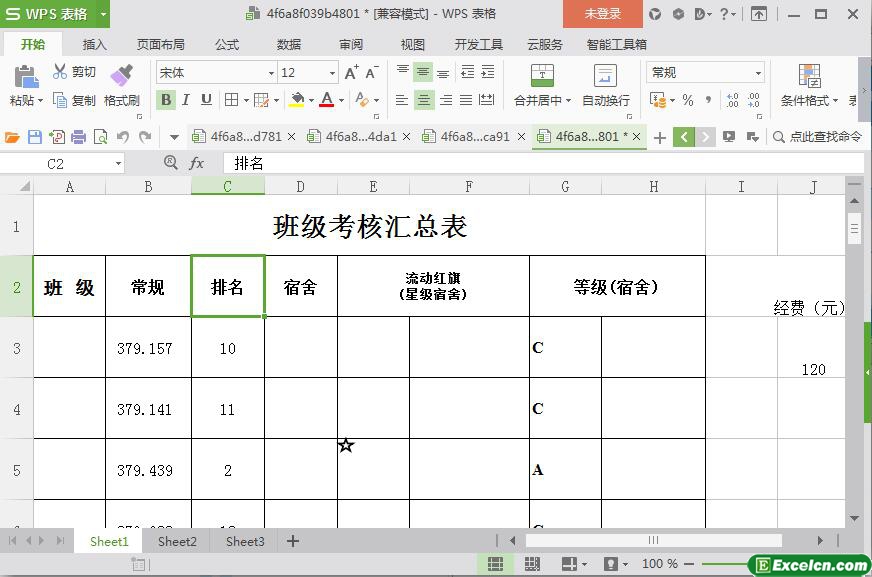Open the Sheet2 worksheet tab
872x577 pixels.
click(x=177, y=541)
